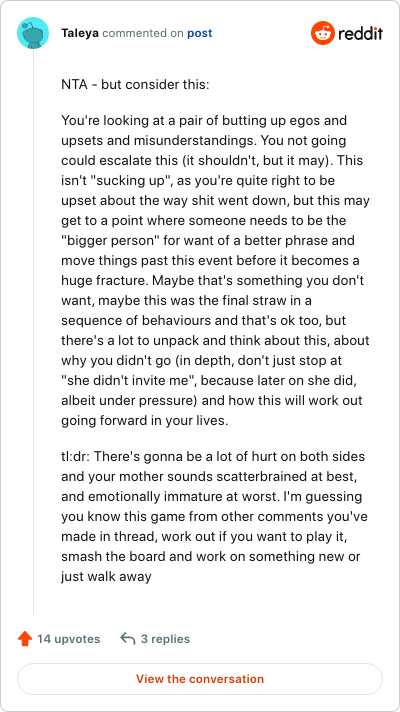
Task: Follow the blue "post" link
Action: click(x=200, y=33)
